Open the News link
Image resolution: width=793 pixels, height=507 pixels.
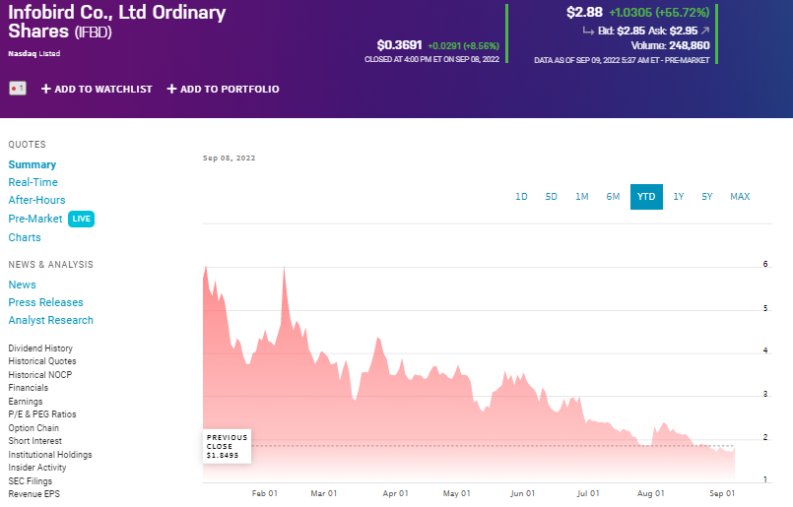click(x=22, y=285)
